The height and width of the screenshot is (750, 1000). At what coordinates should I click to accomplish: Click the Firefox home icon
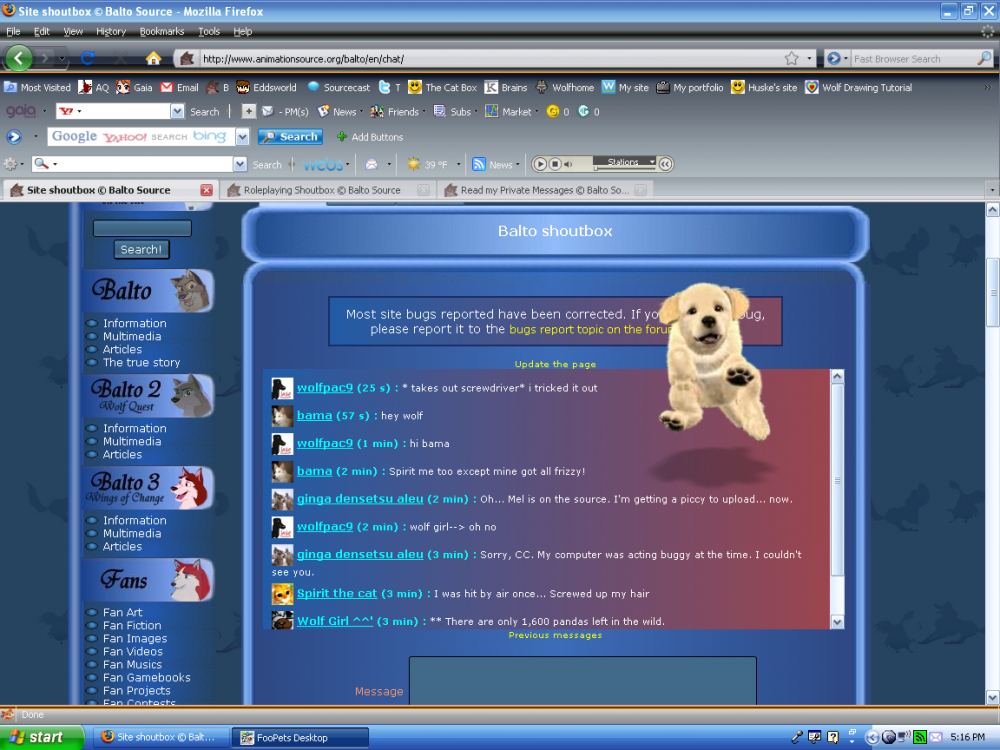click(153, 59)
